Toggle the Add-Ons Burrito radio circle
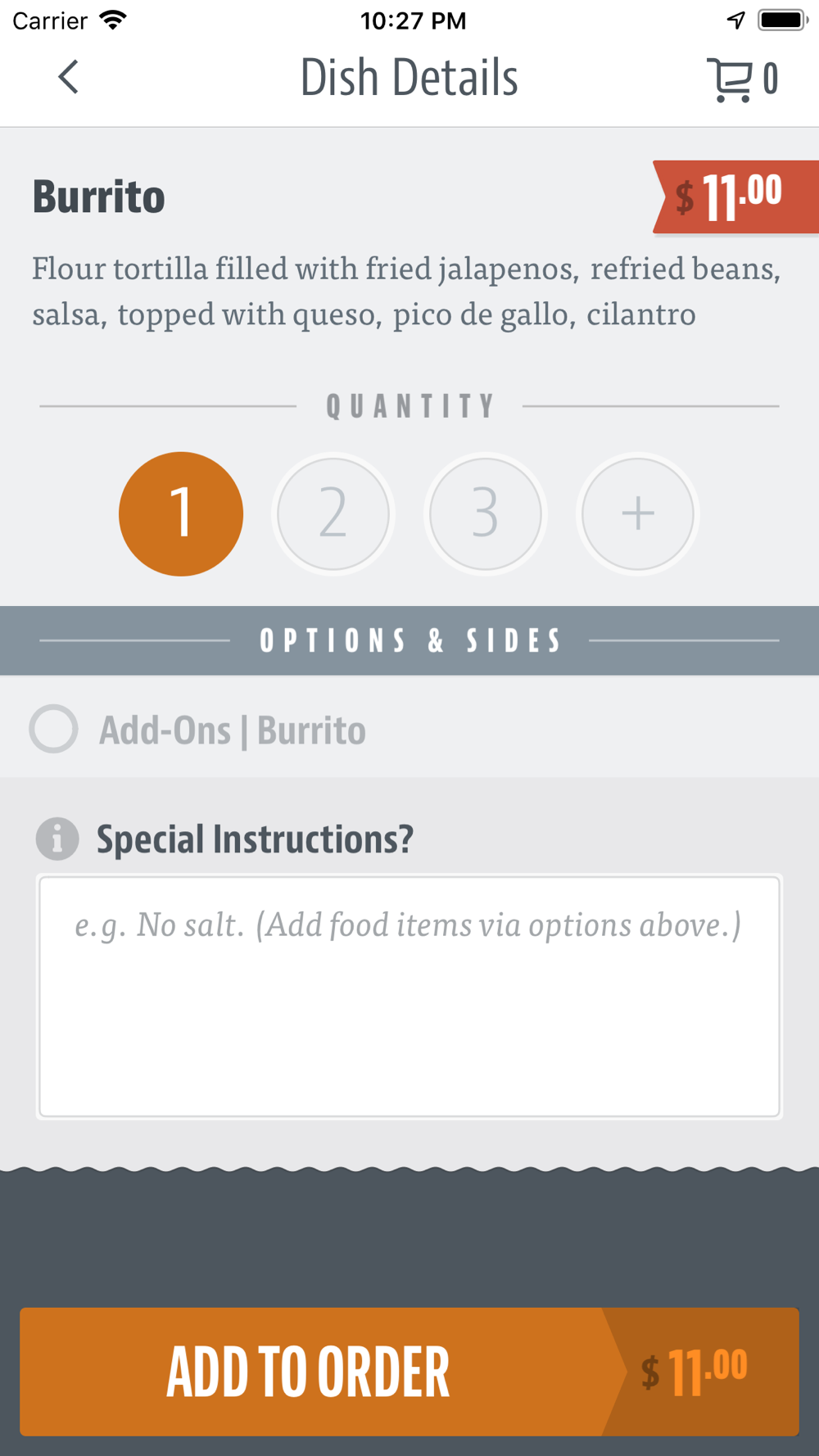Screen dimensions: 819x1456 pyautogui.click(x=53, y=729)
